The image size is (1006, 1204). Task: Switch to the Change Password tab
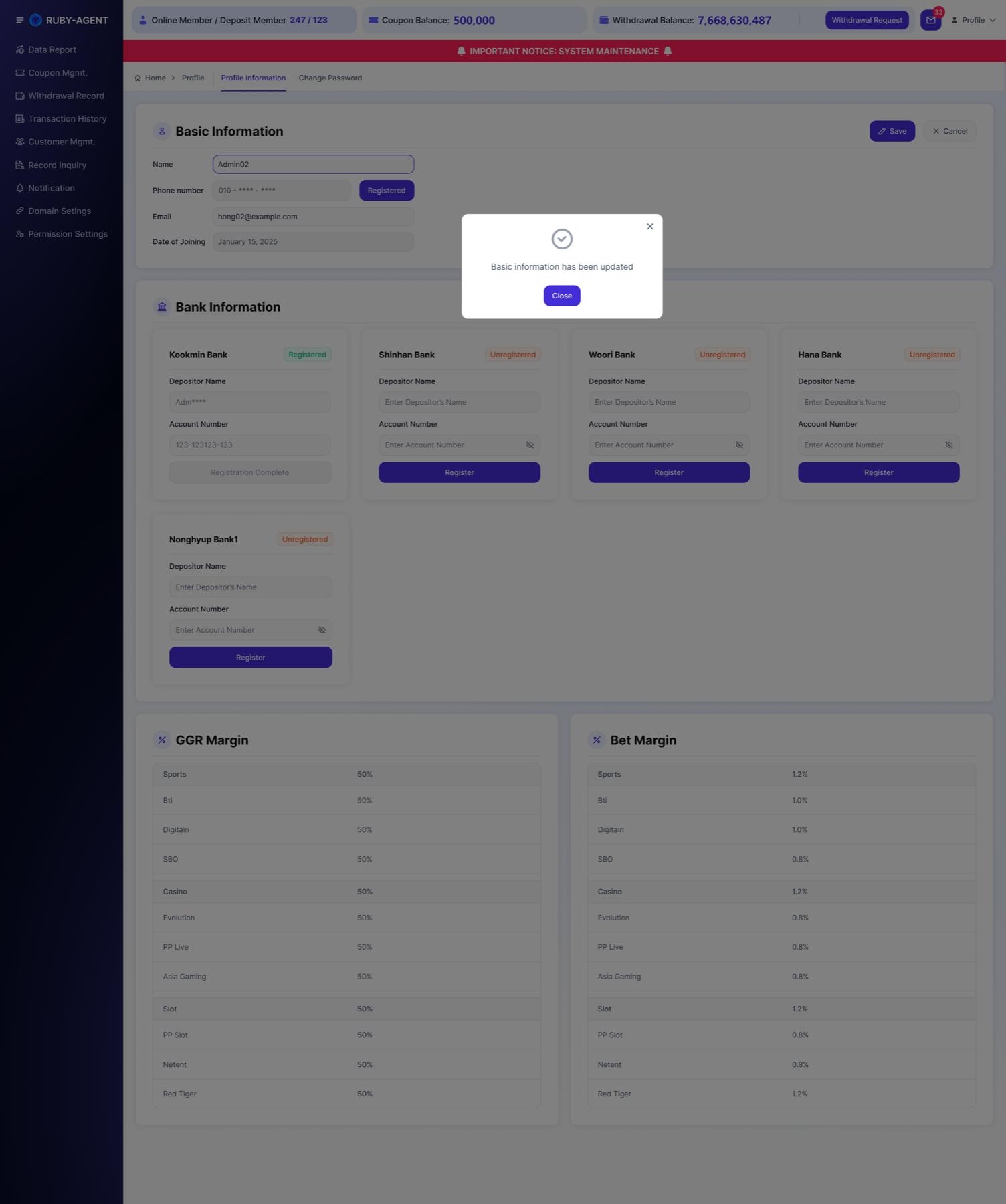coord(330,78)
